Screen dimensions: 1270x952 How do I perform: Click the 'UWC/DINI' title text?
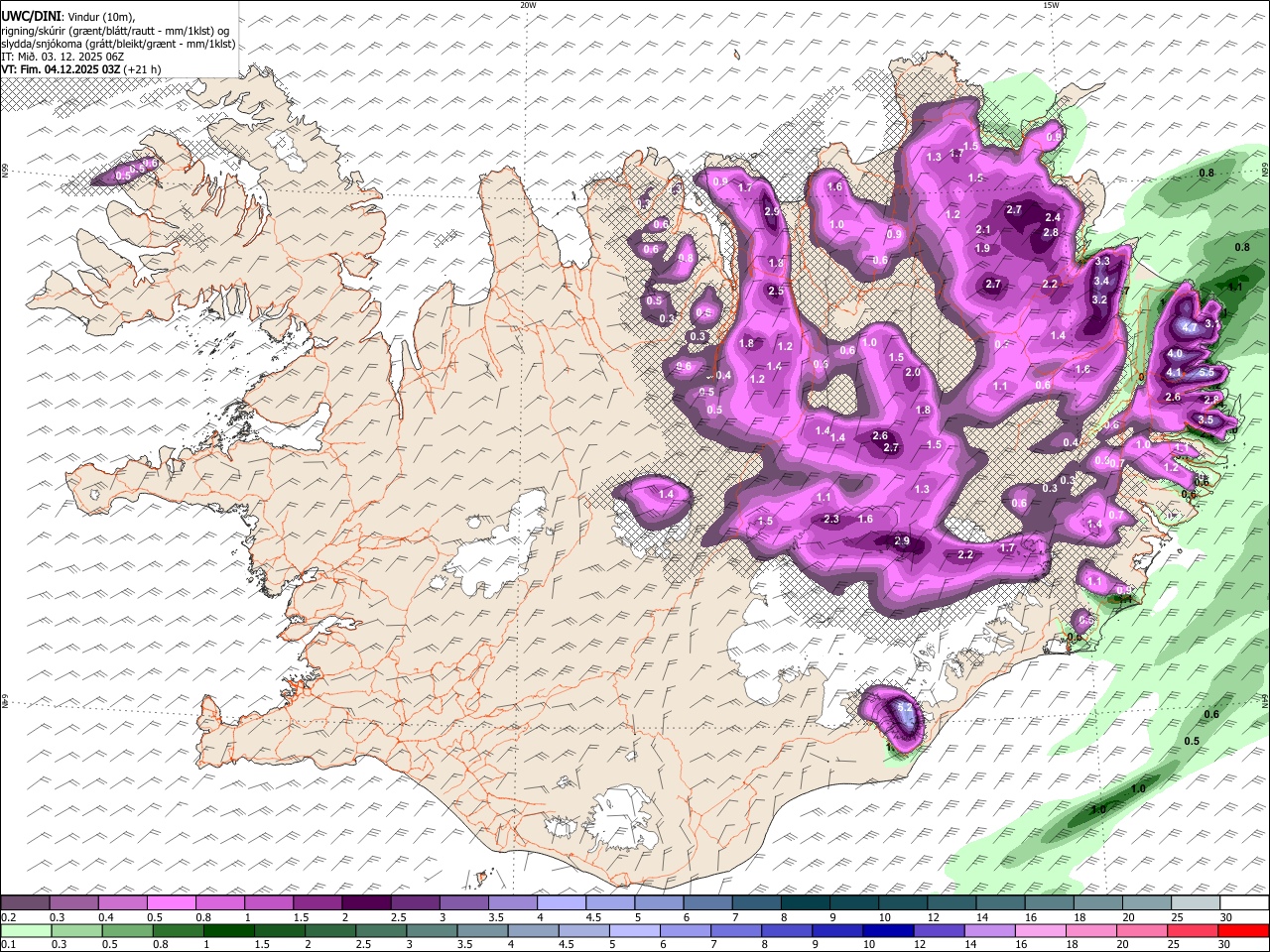tap(31, 16)
